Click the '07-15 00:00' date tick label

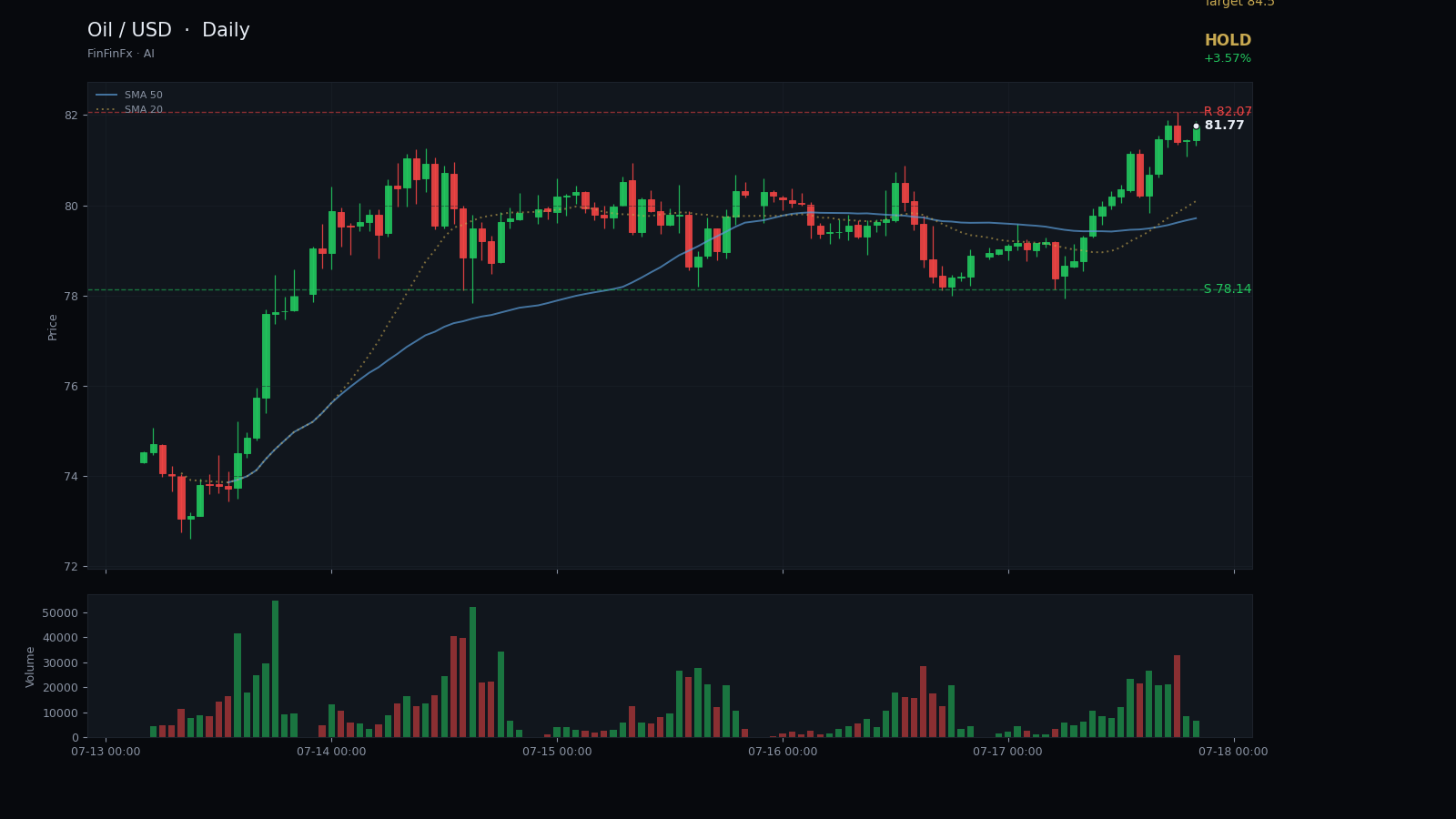[x=557, y=752]
